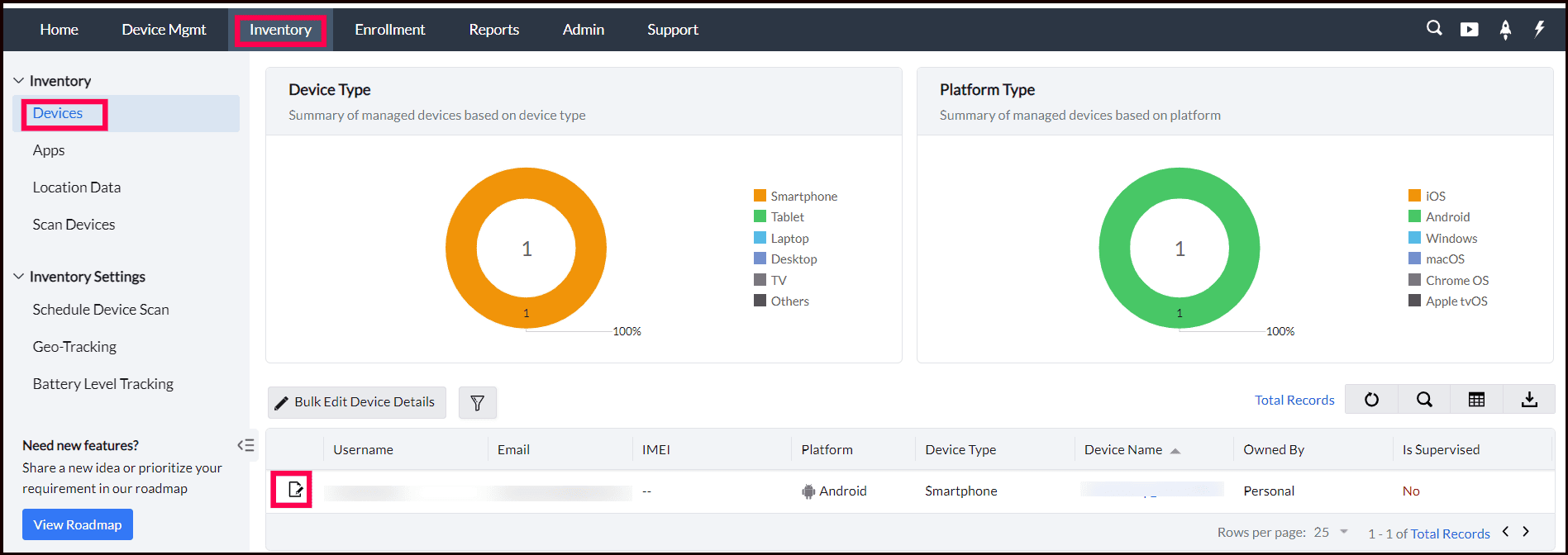Screen dimensions: 1568x555
Task: Search within the device table
Action: coord(1424,400)
